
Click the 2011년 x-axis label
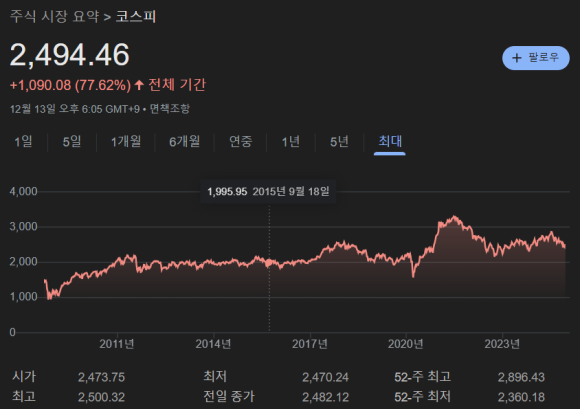point(117,344)
